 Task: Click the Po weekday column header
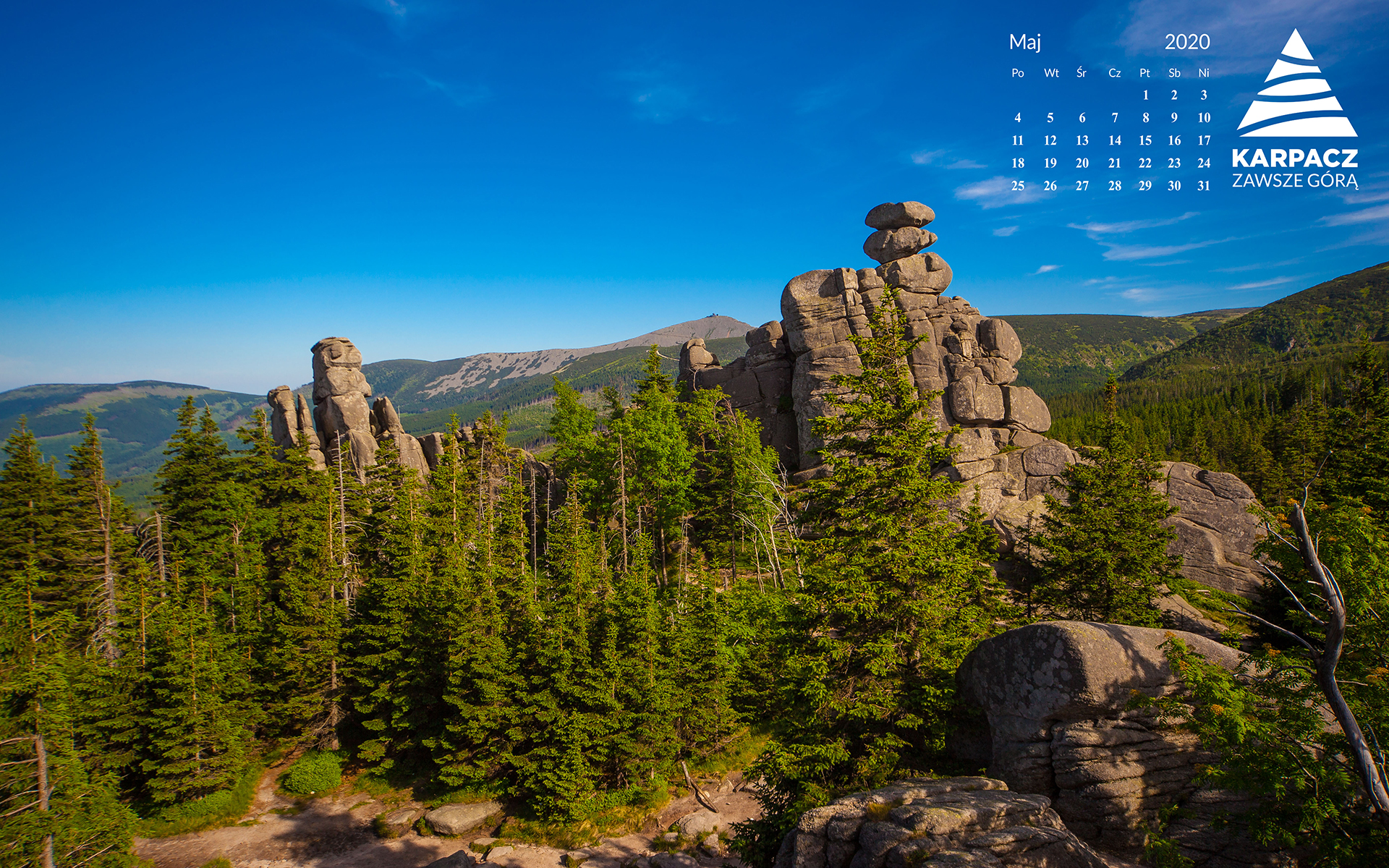(x=1018, y=73)
